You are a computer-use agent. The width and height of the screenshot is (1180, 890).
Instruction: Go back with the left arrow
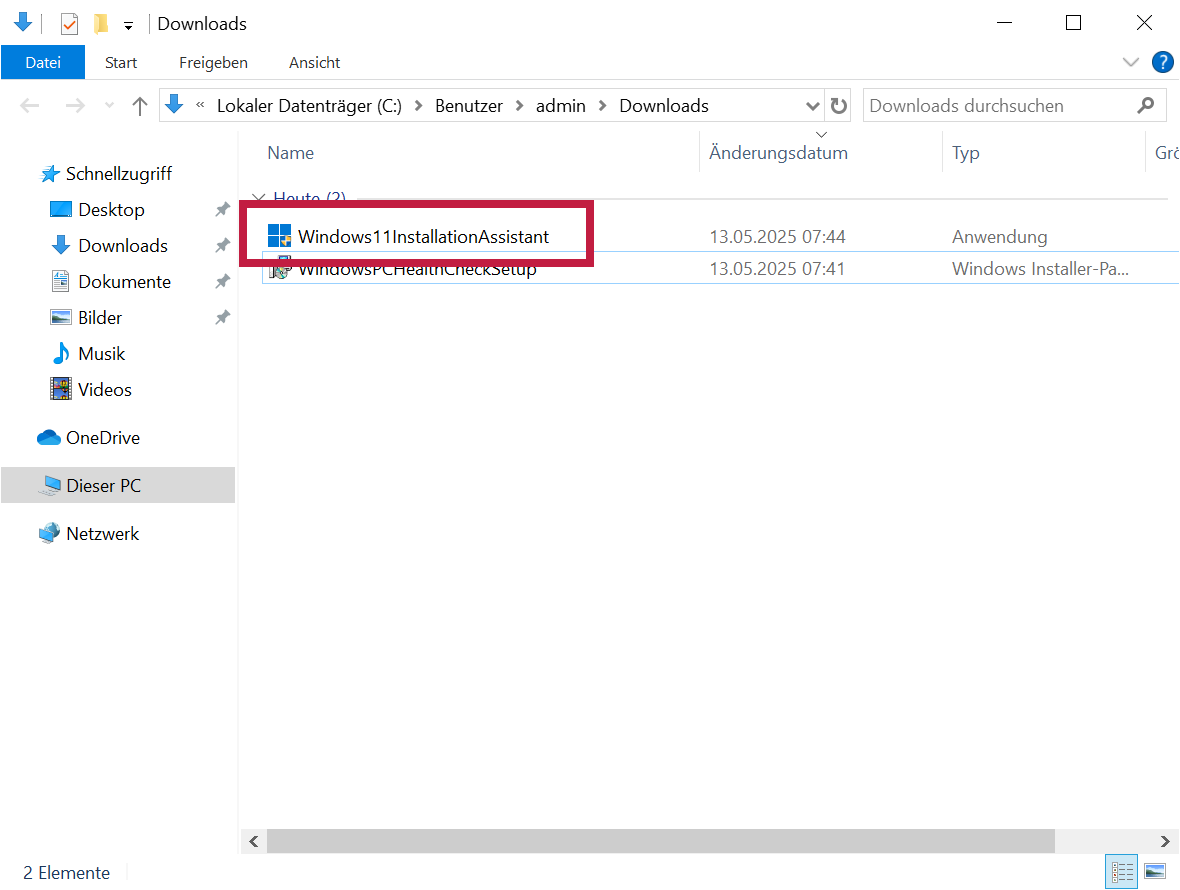(x=29, y=105)
